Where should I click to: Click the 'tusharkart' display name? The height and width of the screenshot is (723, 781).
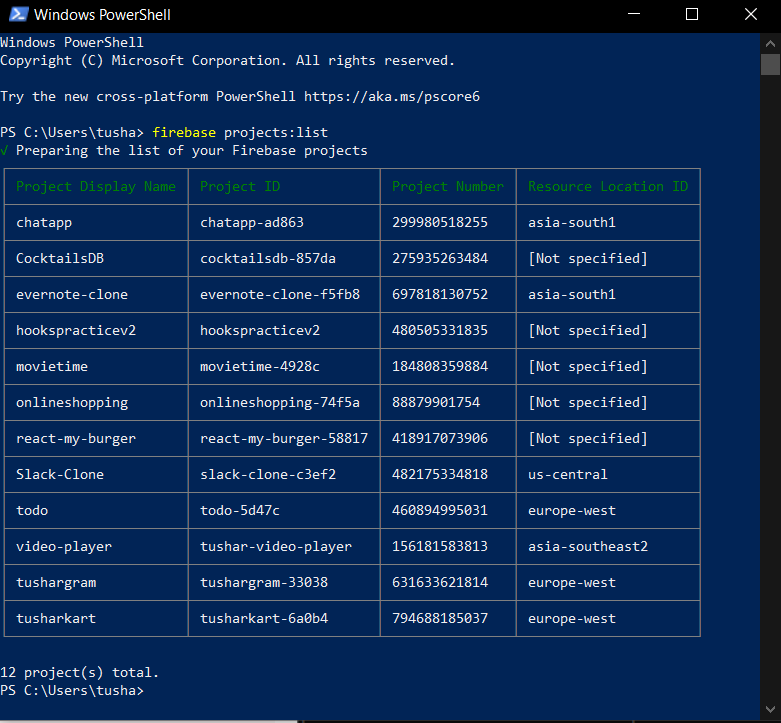56,618
